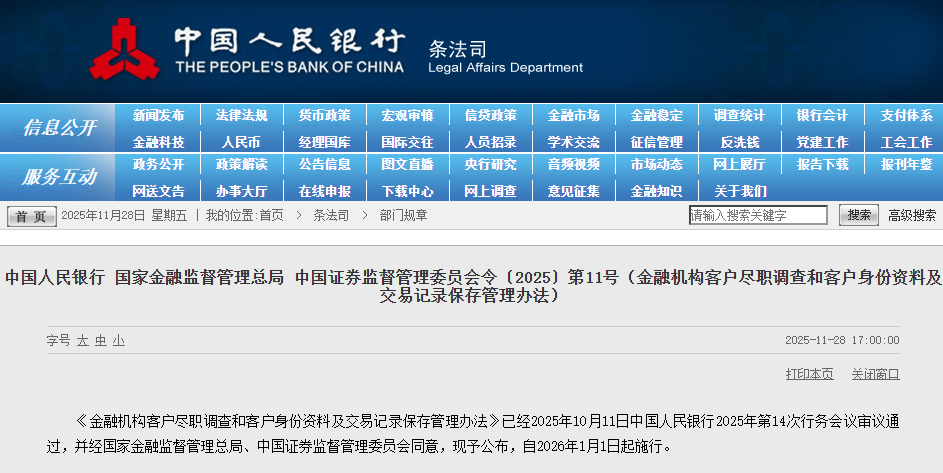Visit 金融知识 page
This screenshot has height=473, width=943.
(656, 191)
